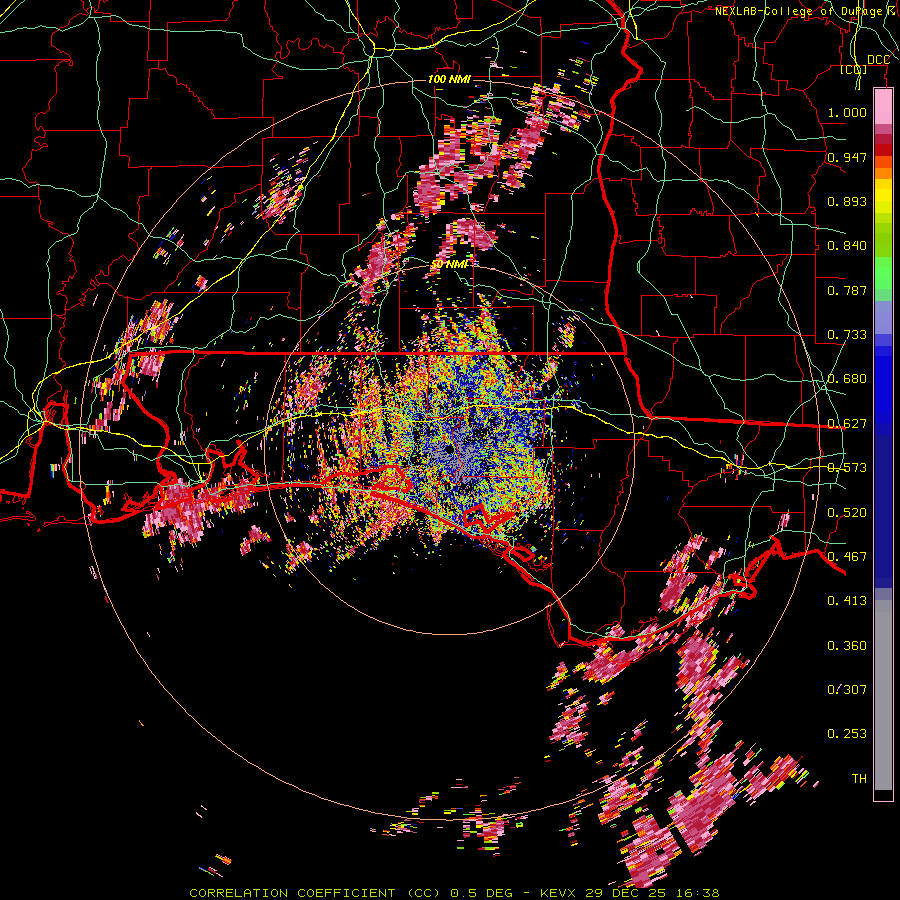Click the black radar site dot

(449, 449)
